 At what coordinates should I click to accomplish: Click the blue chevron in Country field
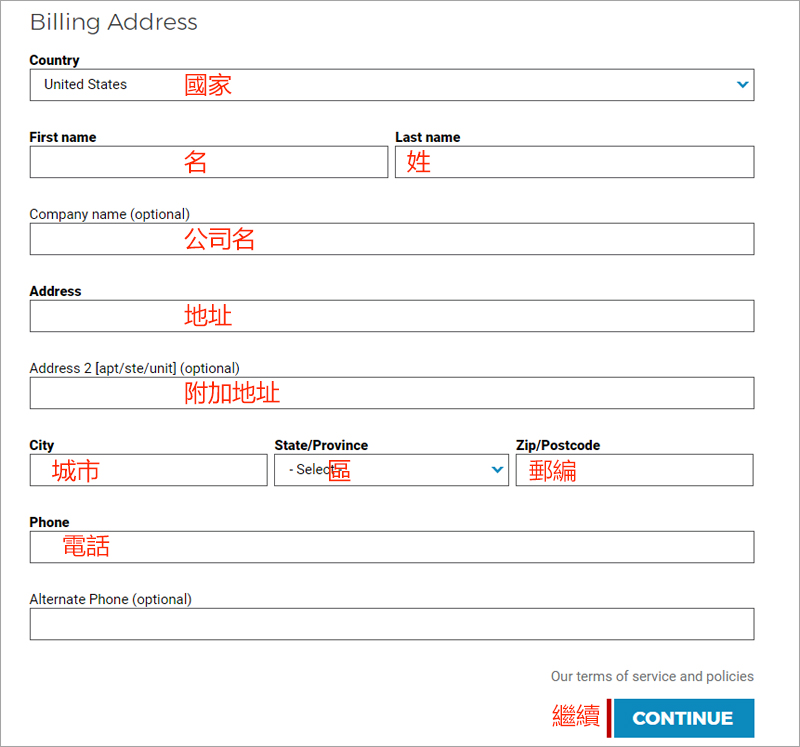pos(742,85)
